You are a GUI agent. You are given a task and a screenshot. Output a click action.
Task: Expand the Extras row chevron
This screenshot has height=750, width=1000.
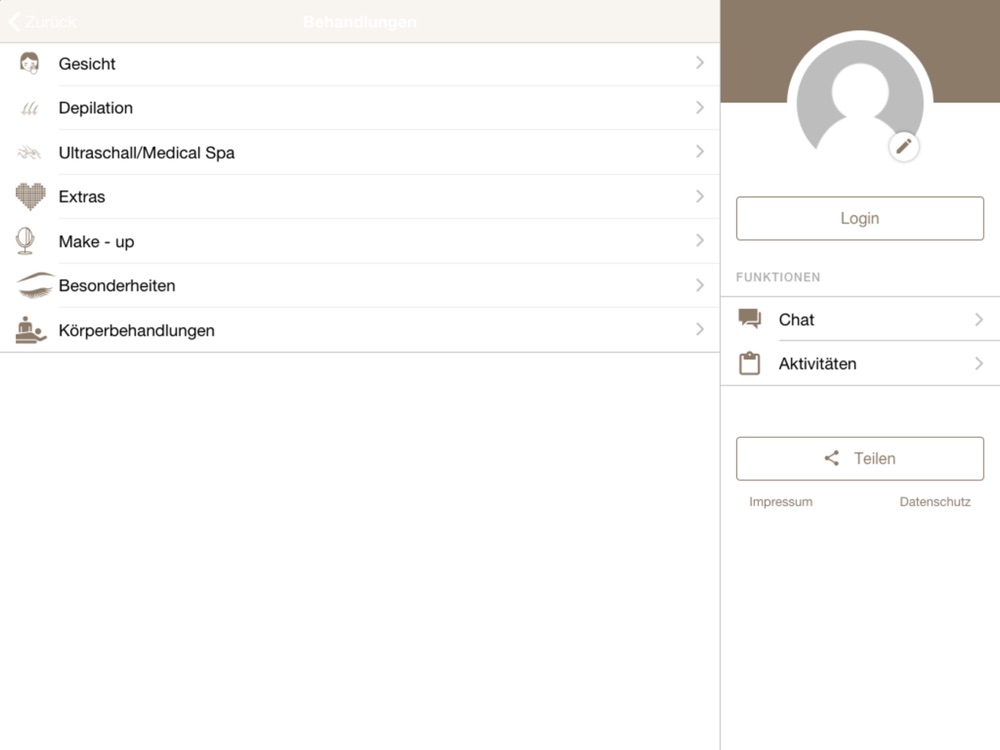(700, 196)
